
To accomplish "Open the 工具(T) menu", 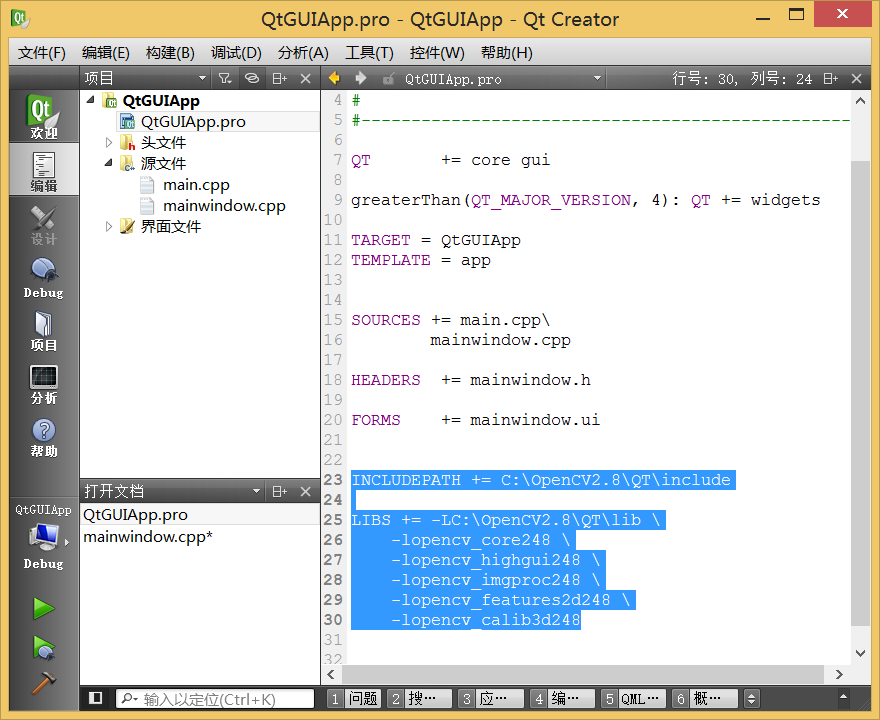I will click(369, 53).
